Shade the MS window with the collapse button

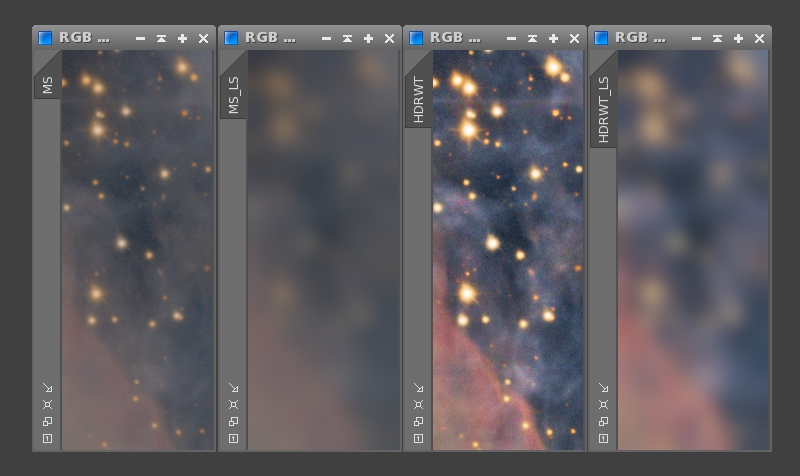(x=161, y=38)
